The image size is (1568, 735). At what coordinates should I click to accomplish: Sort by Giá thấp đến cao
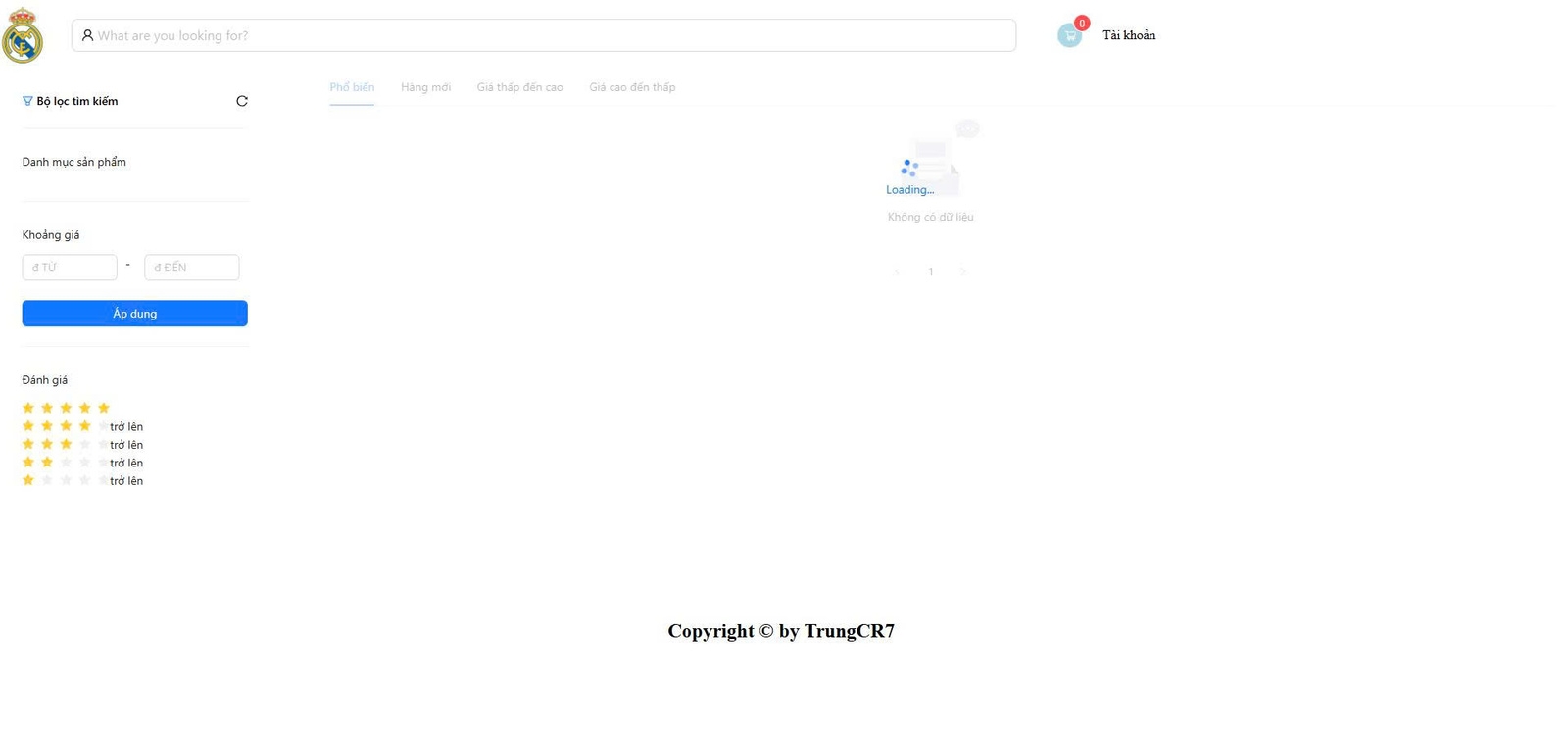(x=519, y=87)
